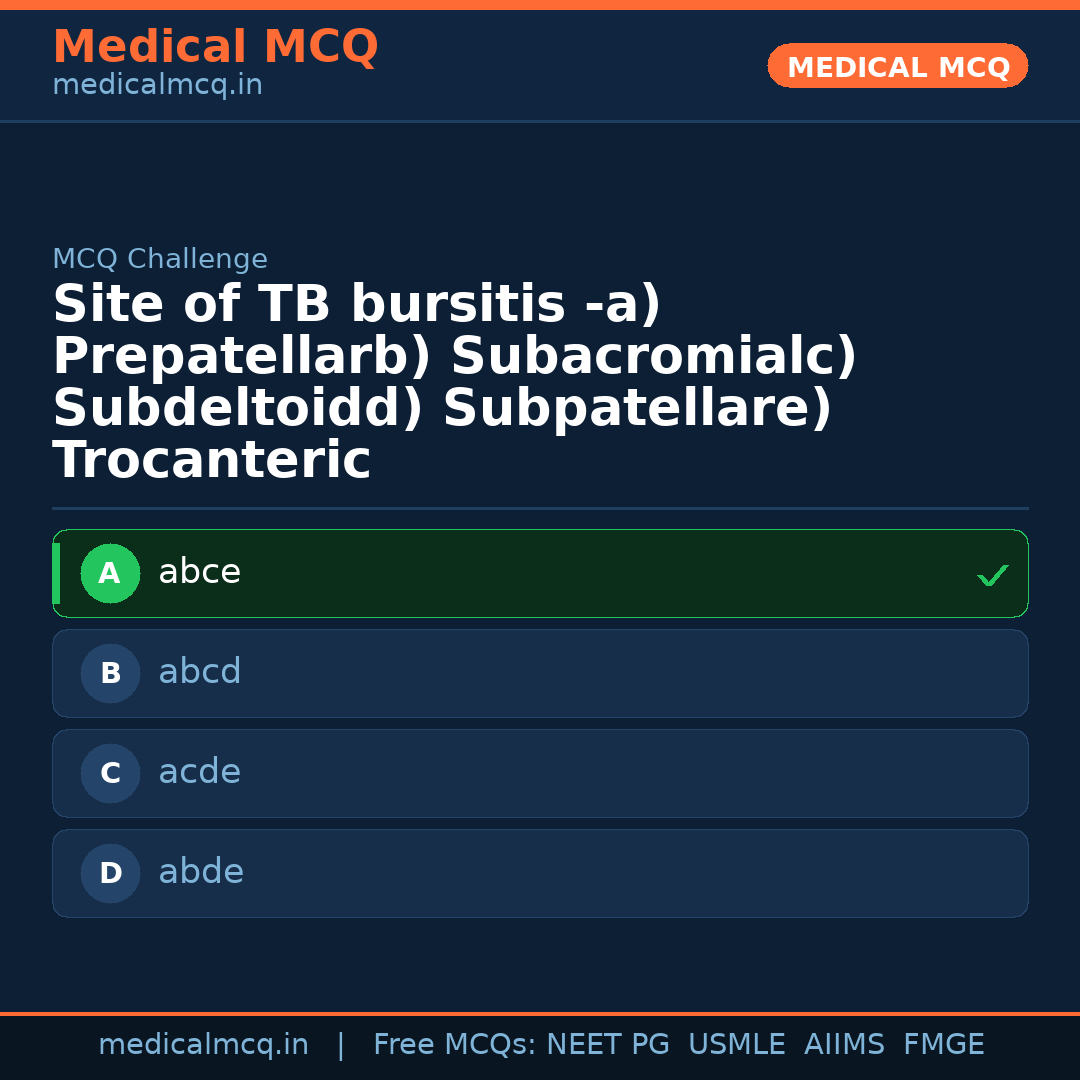Click the orange MEDICAL MCQ badge

(x=897, y=66)
